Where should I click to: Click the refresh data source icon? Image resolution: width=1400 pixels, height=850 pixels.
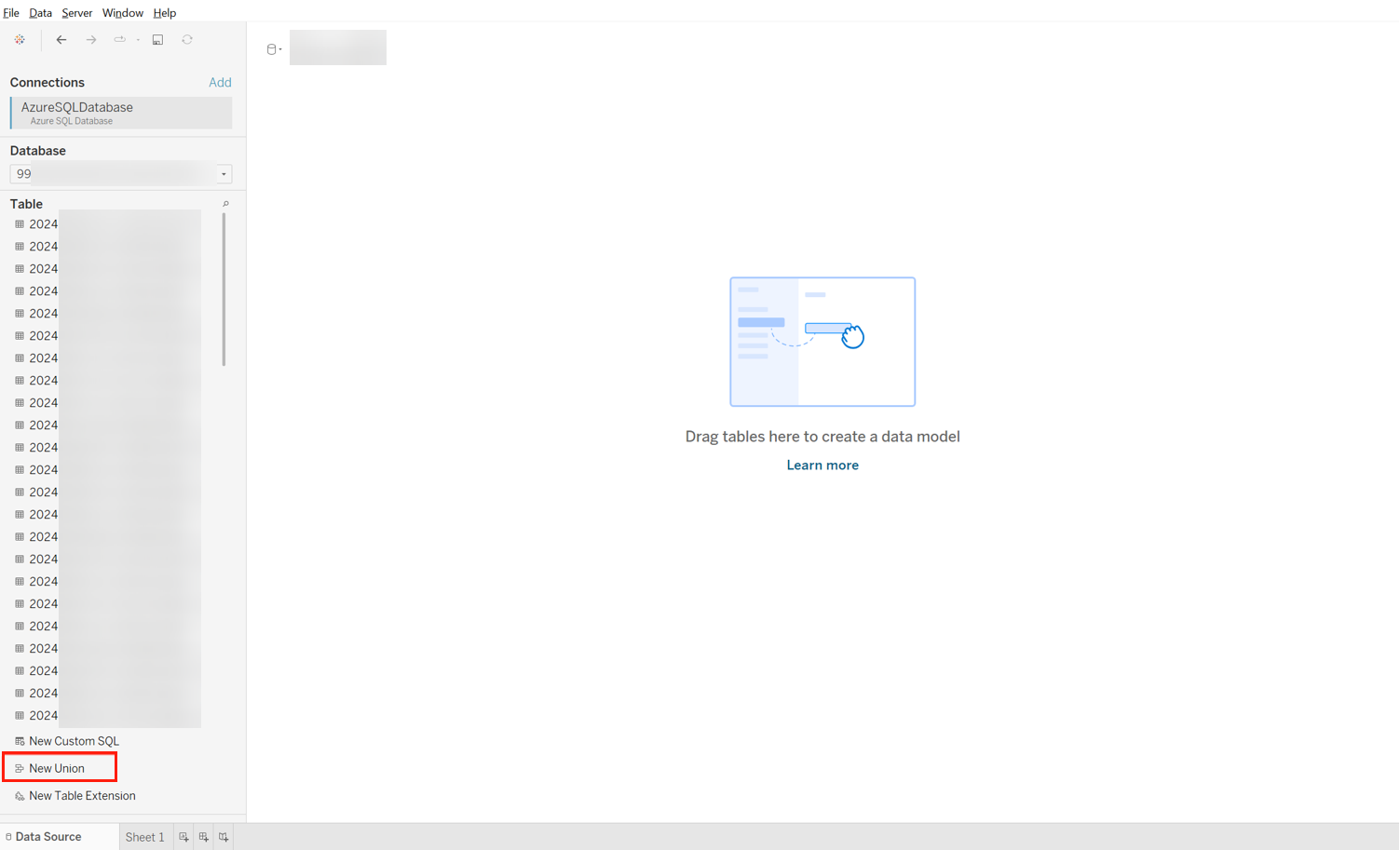pyautogui.click(x=187, y=40)
